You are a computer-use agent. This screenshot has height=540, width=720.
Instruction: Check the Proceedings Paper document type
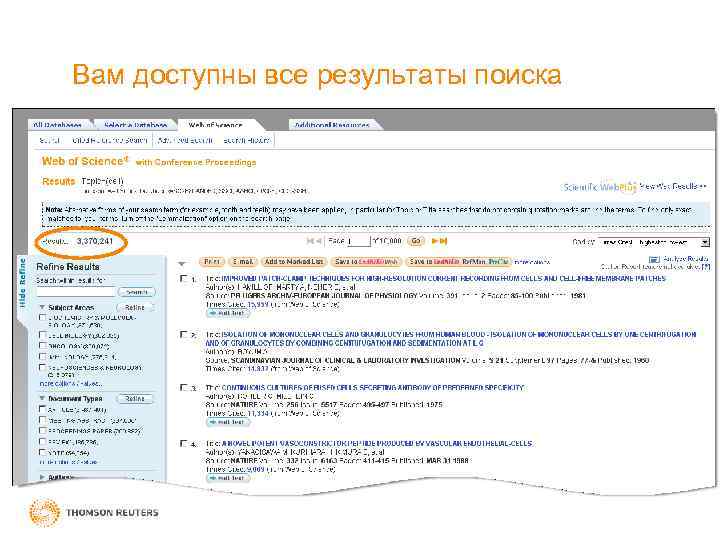(x=43, y=431)
